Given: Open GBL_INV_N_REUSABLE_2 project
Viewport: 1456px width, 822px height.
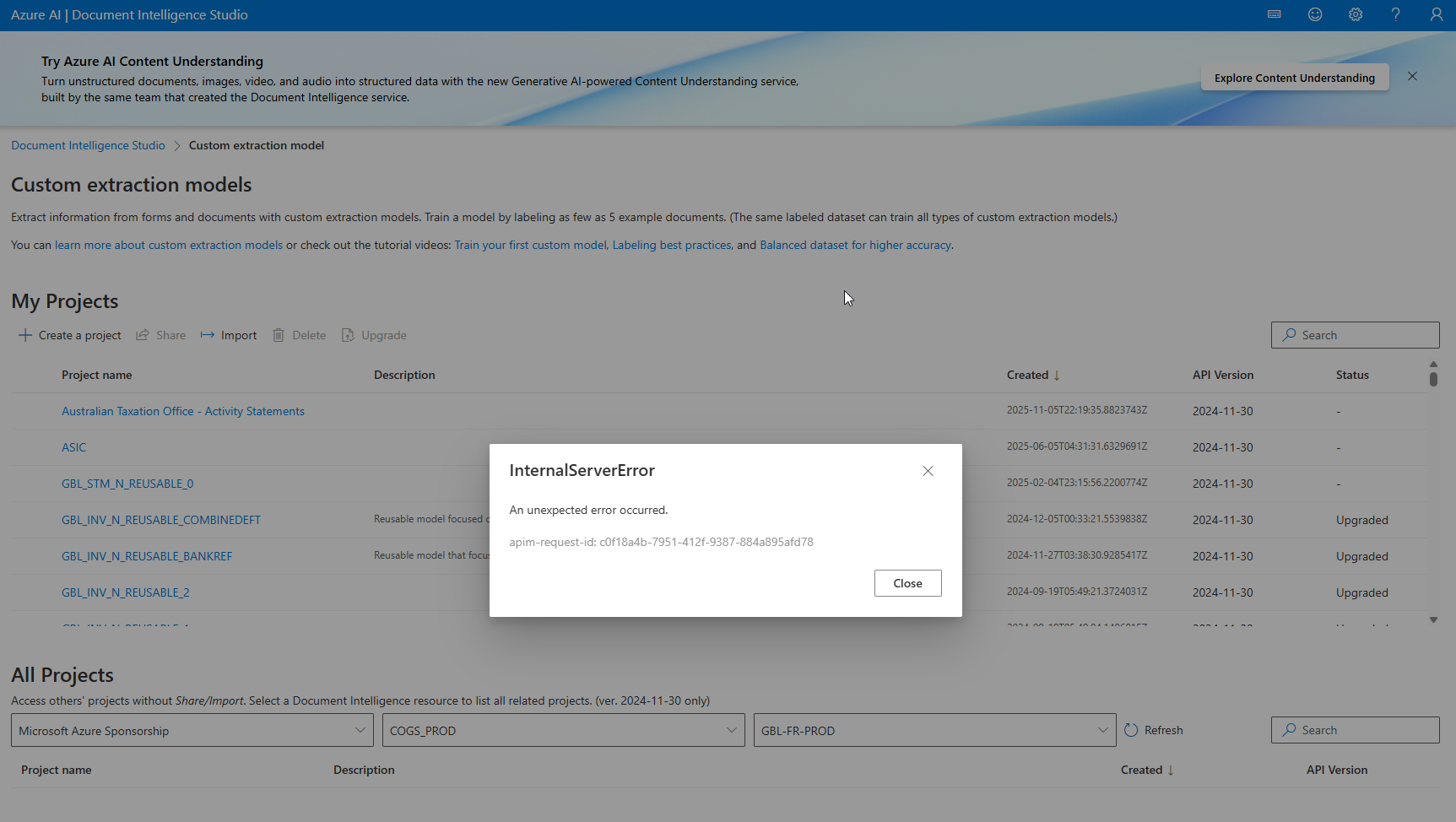Looking at the screenshot, I should pos(126,592).
